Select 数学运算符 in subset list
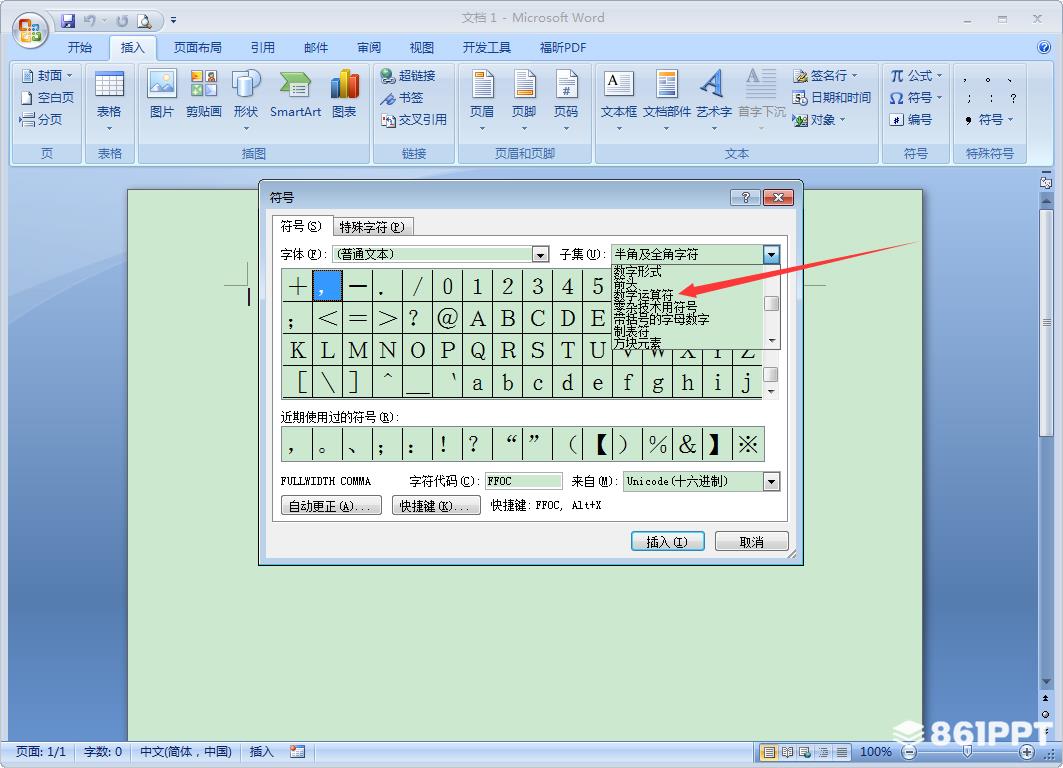The width and height of the screenshot is (1063, 768). coord(643,296)
